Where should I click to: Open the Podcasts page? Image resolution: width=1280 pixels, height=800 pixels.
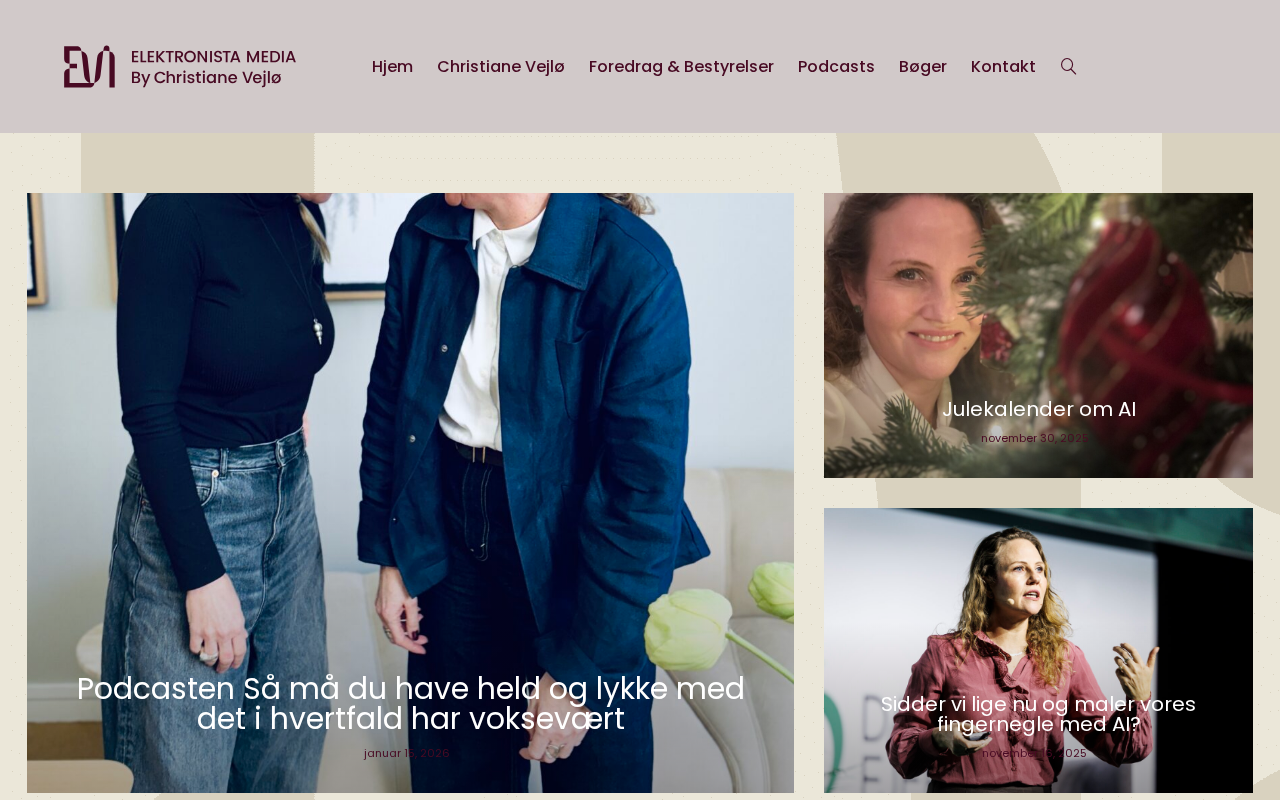tap(836, 67)
